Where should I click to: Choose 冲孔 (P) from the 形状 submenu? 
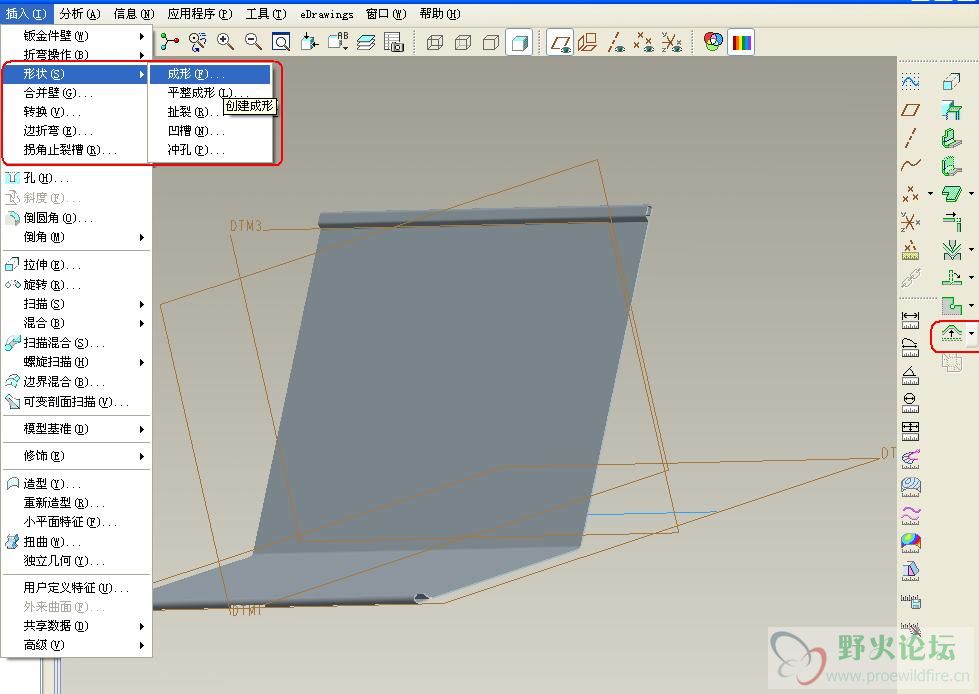click(210, 150)
